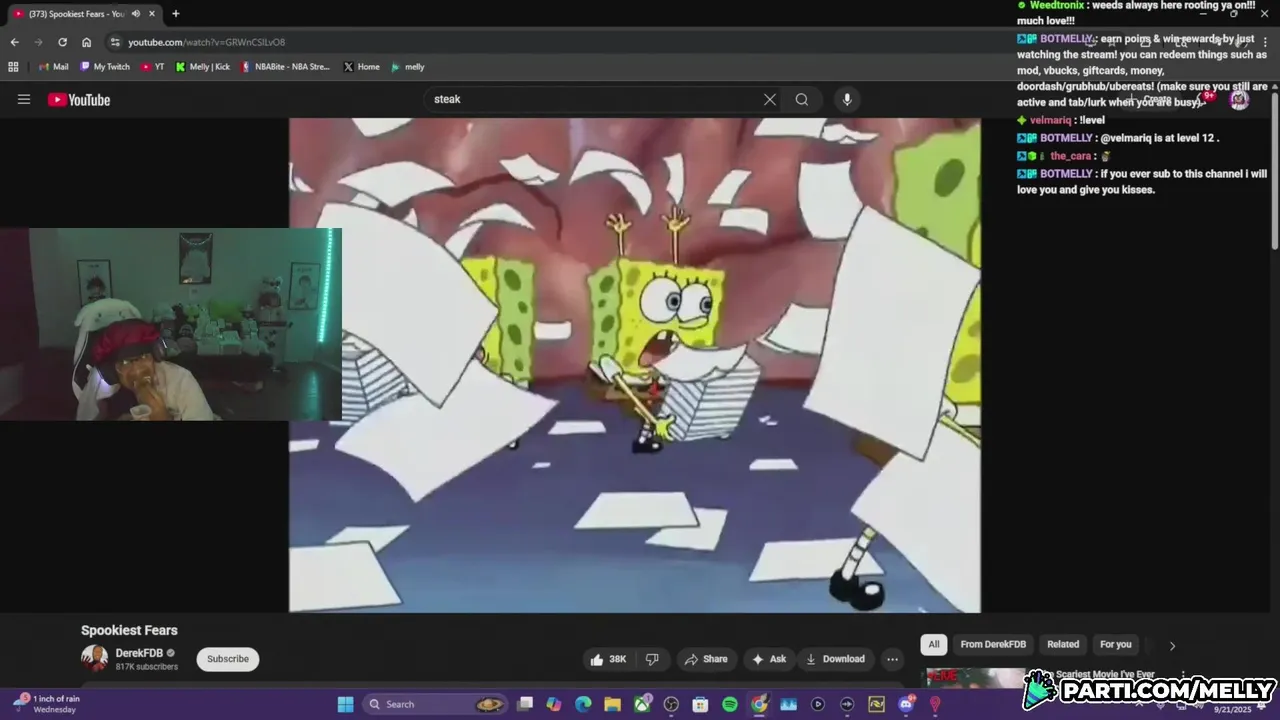
Task: Select the For you filter chip
Action: 1116,644
